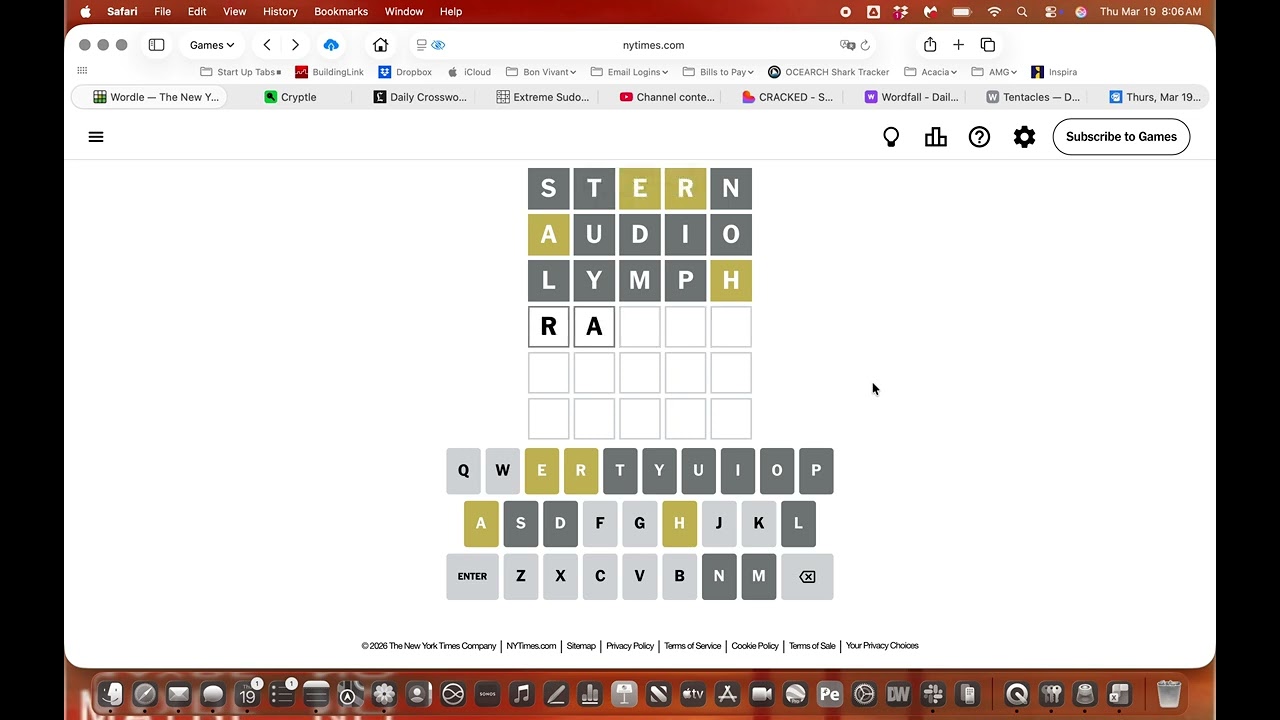Click the nytimes.com address field
Screen dimensions: 1280x720
pos(653,45)
